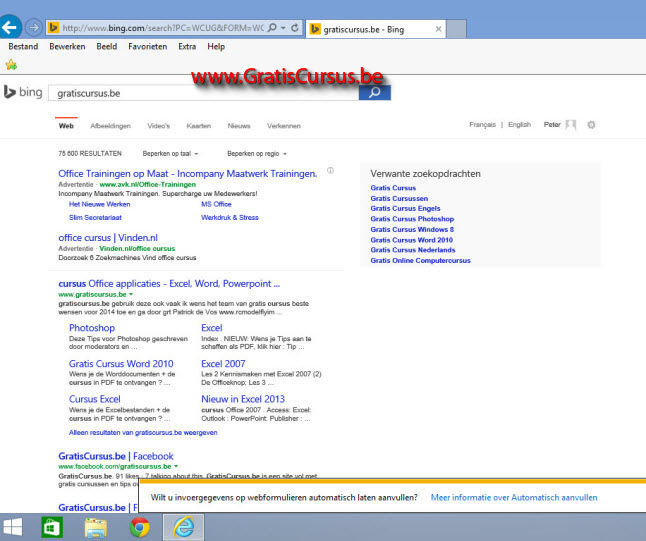Click the Bing logo

[x=23, y=92]
